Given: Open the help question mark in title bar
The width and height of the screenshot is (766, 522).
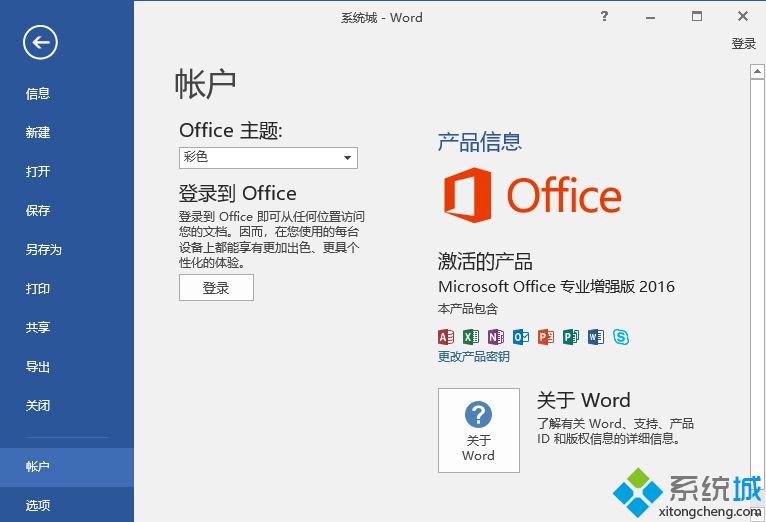Looking at the screenshot, I should [x=604, y=17].
